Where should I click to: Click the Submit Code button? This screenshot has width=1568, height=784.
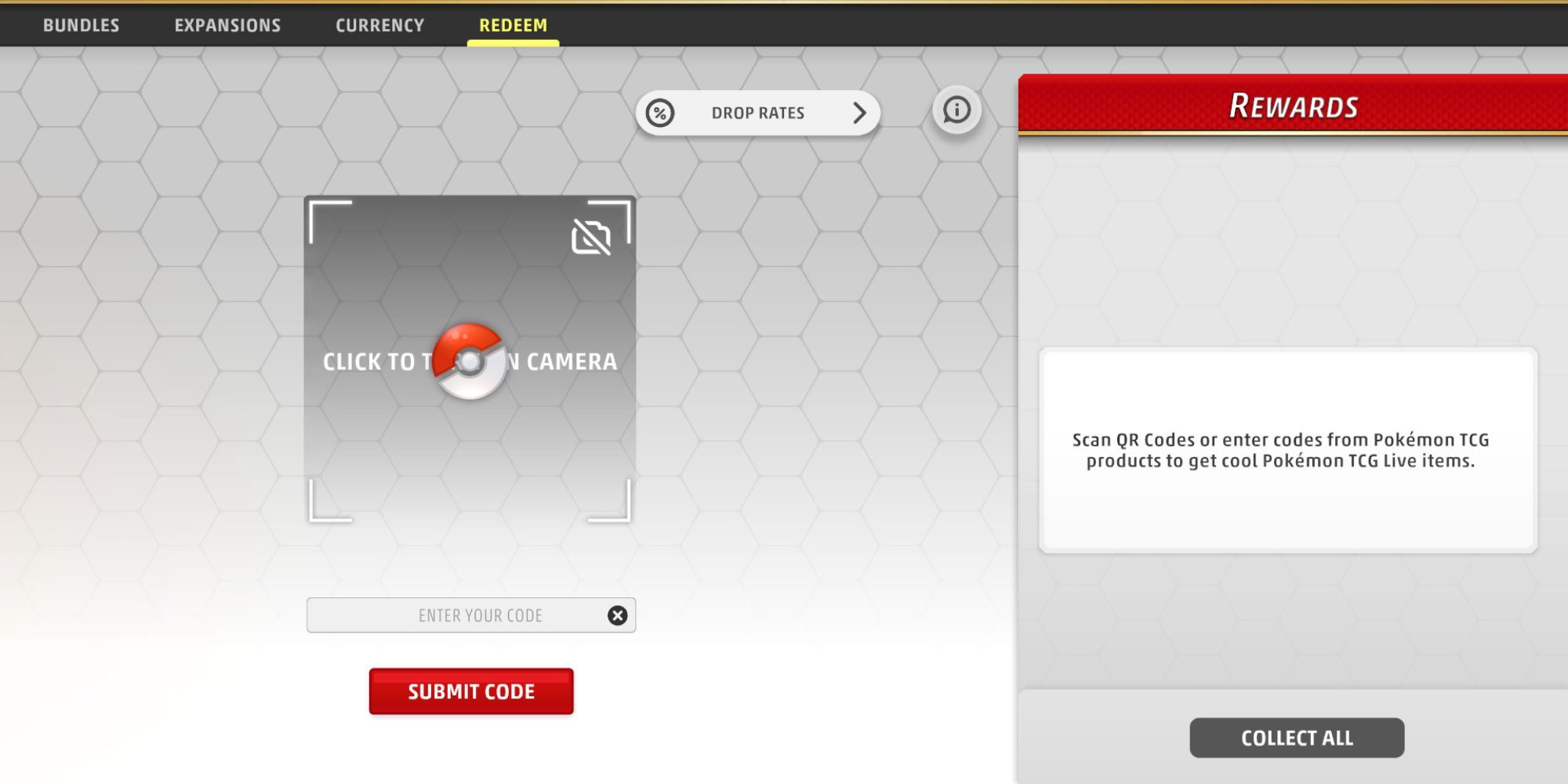pos(471,691)
